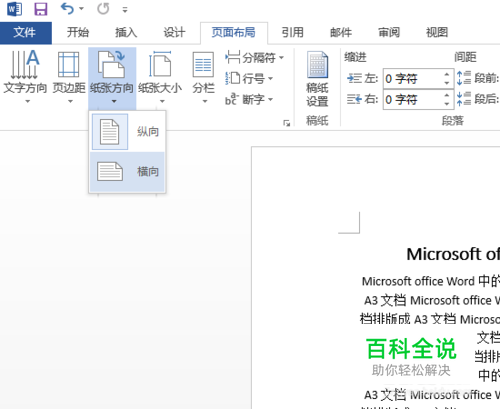Switch to the 审阅 tab
The width and height of the screenshot is (500, 409).
[389, 32]
